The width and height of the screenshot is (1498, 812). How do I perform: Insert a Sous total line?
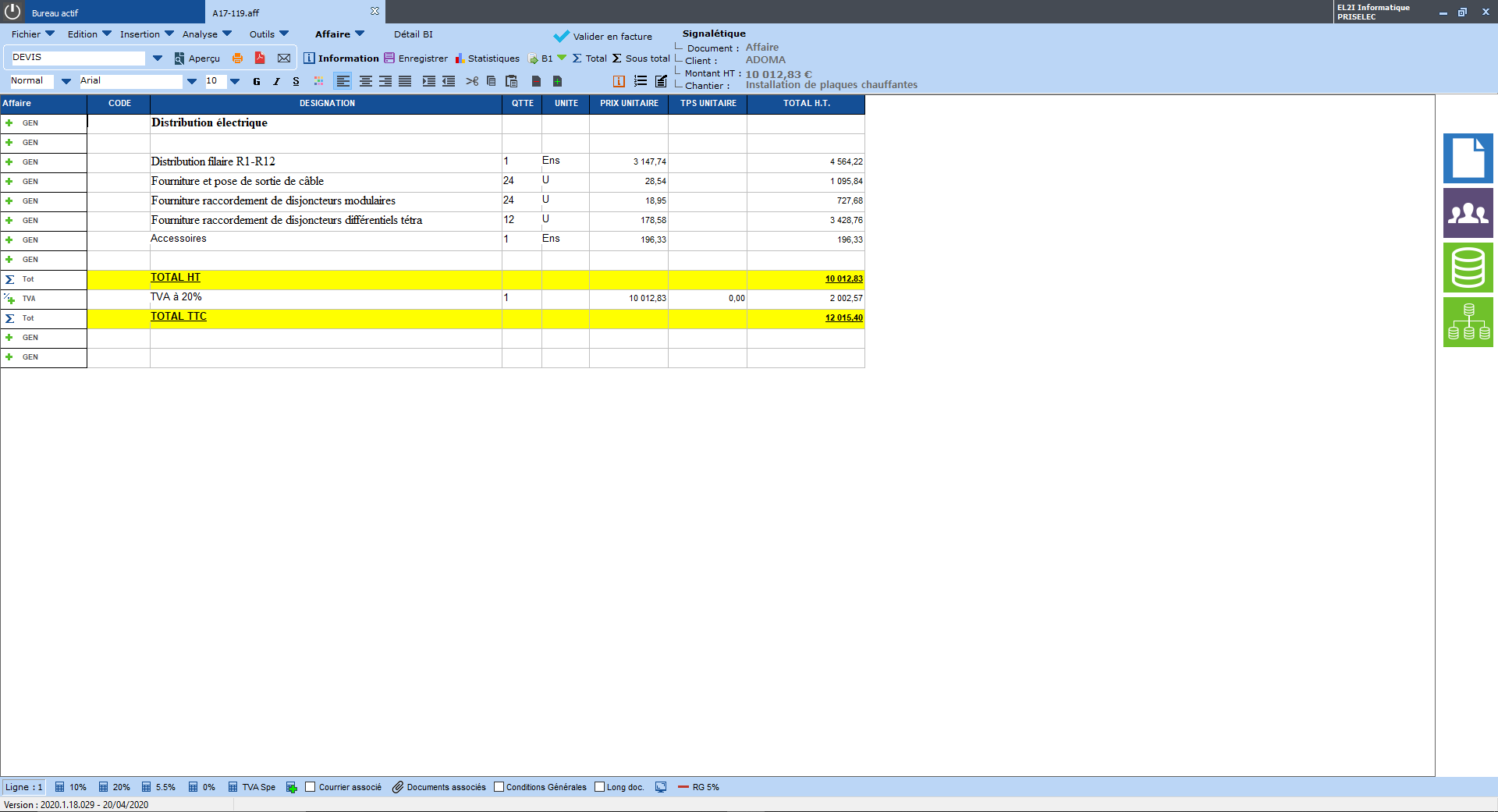click(x=641, y=59)
